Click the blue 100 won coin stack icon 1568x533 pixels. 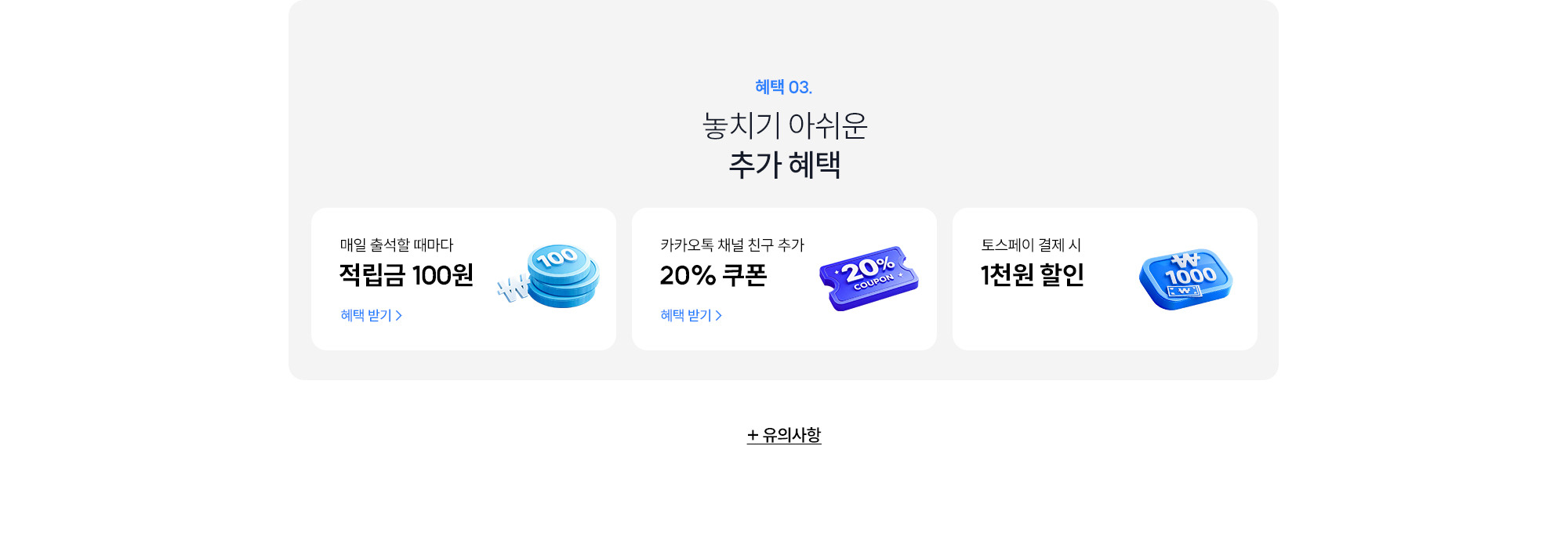point(562,275)
